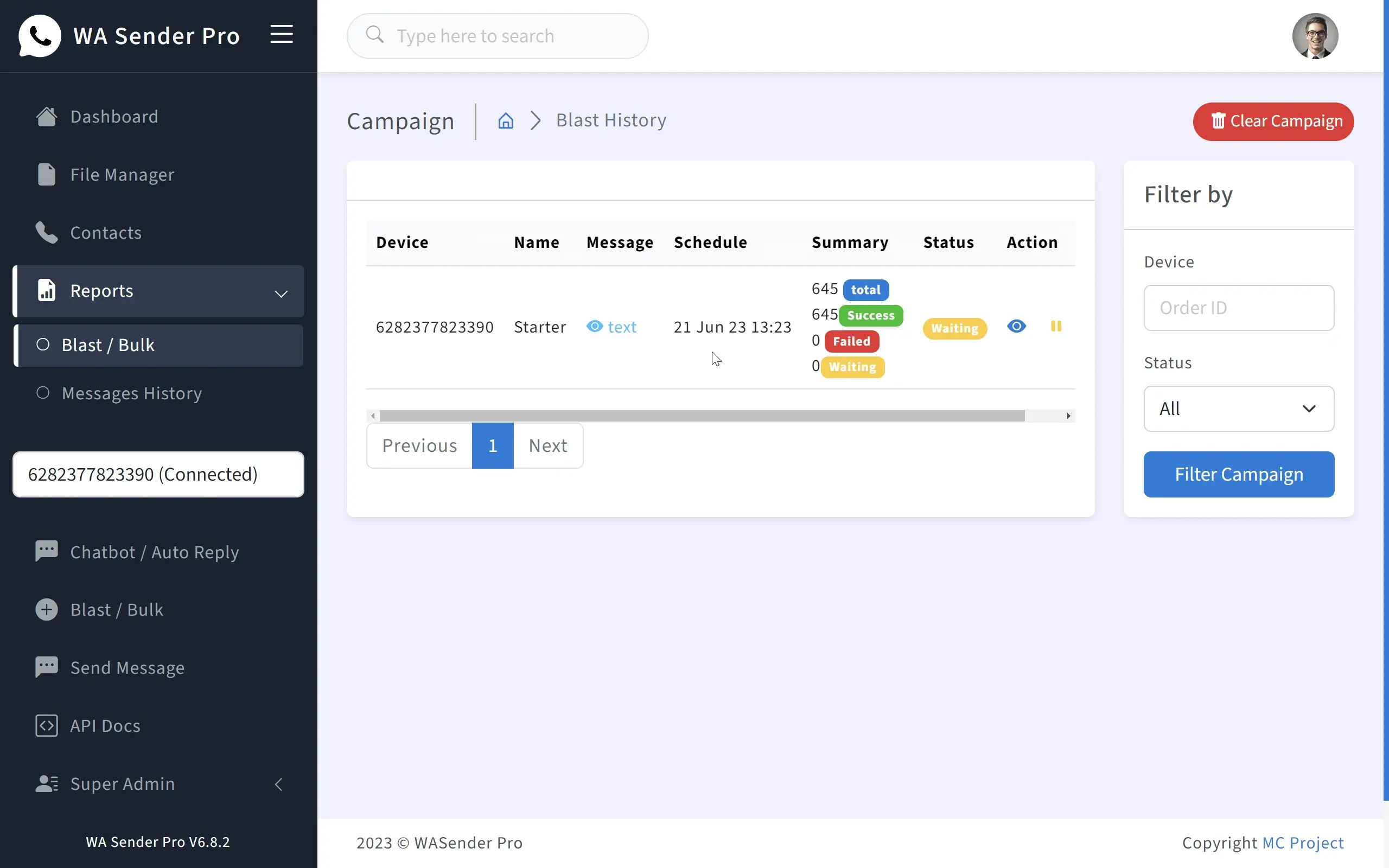
Task: Click the Order ID input field
Action: pos(1239,308)
